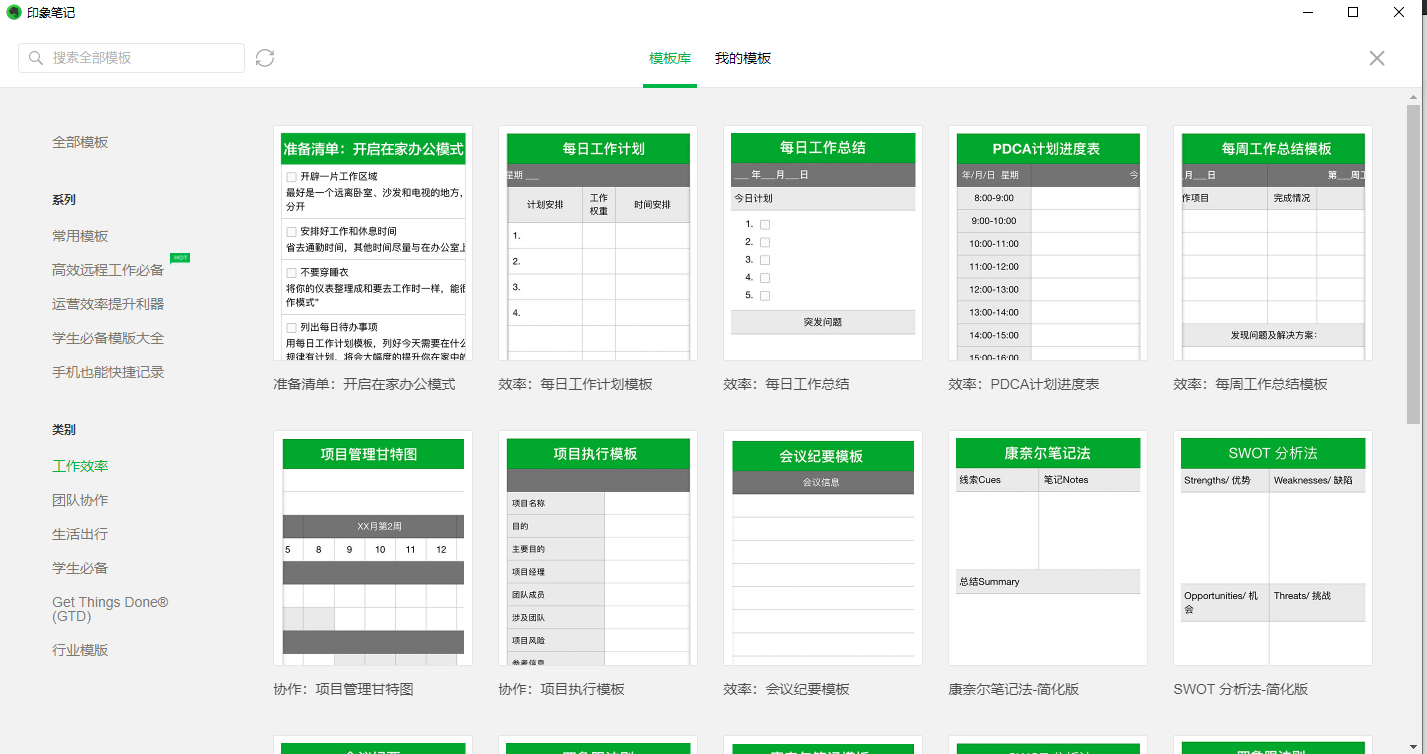Screen dimensions: 1427x754
Task: Click caption 效率：每日工作计划模板
Action: [575, 384]
